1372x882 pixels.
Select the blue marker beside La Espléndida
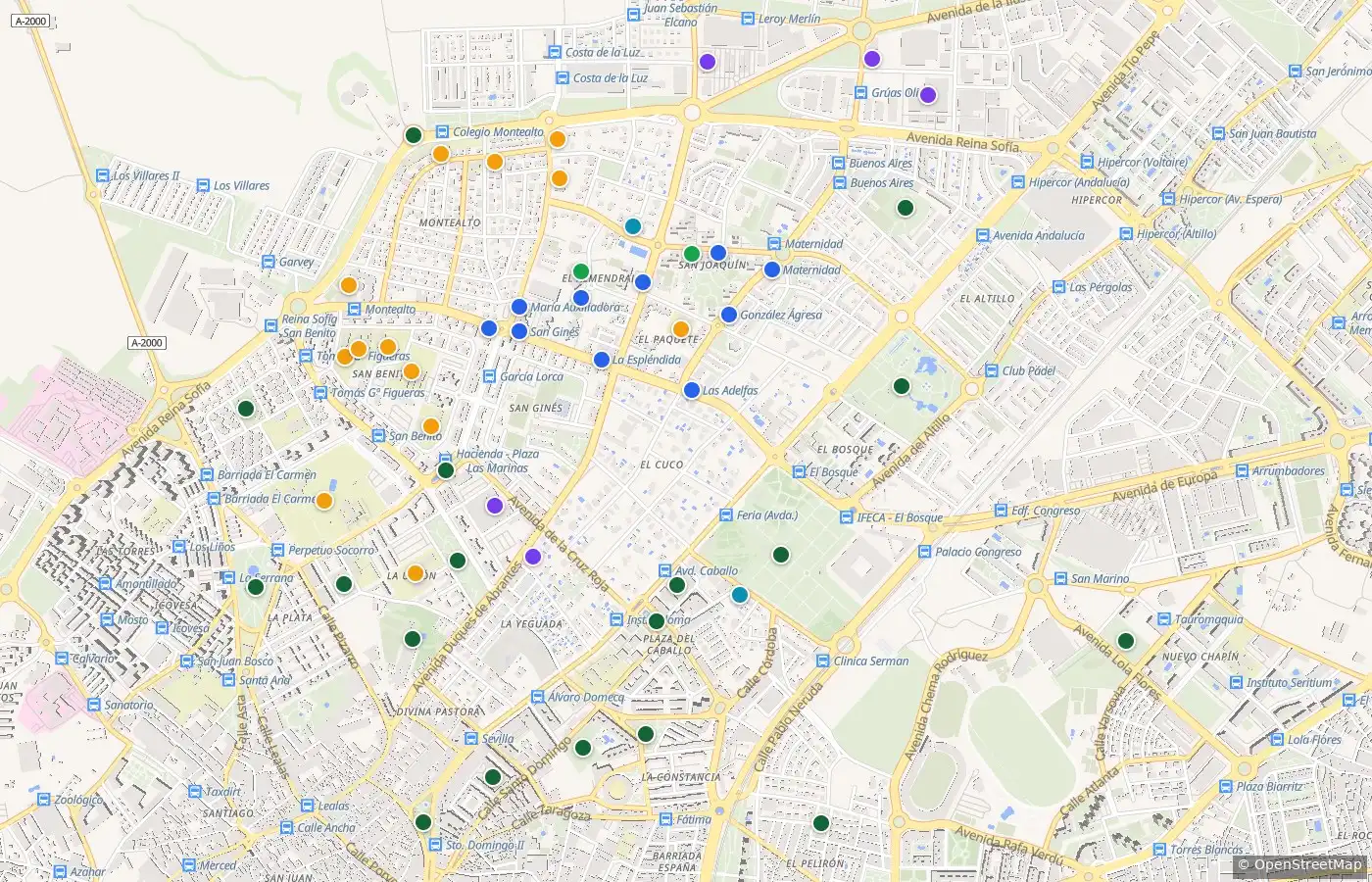pyautogui.click(x=602, y=360)
